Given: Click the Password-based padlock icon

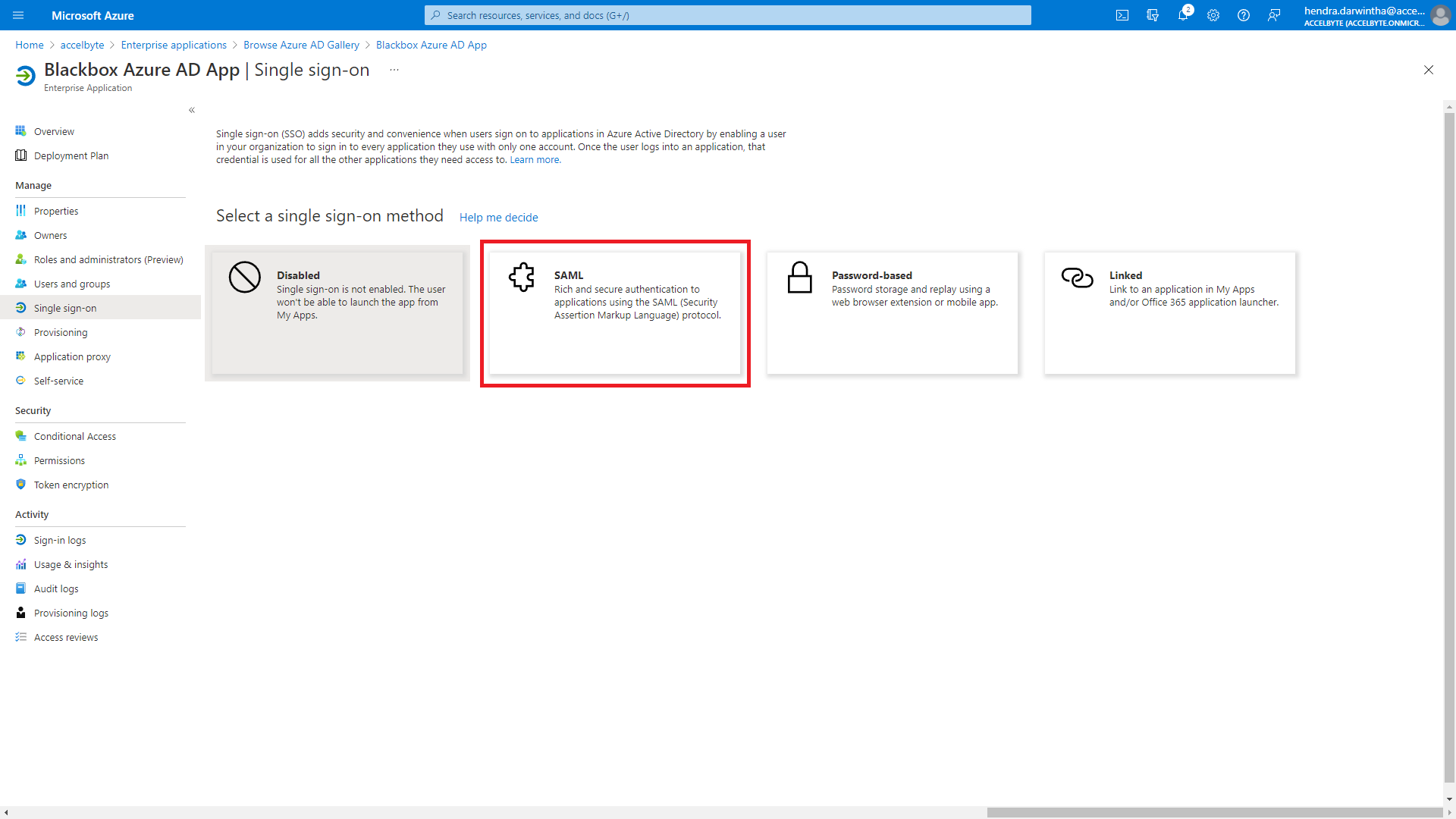Looking at the screenshot, I should 799,277.
